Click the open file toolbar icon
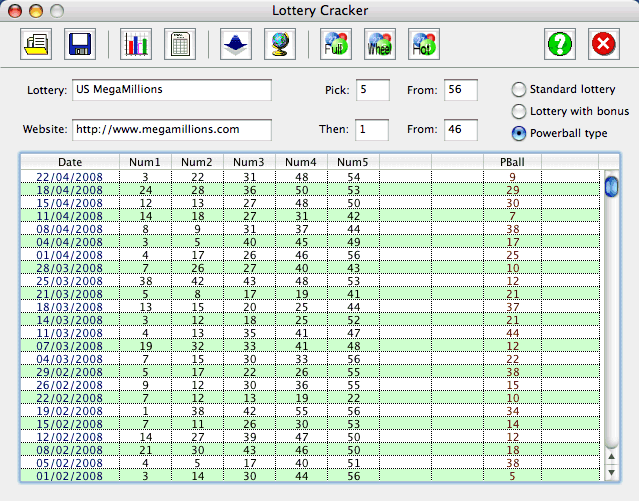 pyautogui.click(x=36, y=44)
